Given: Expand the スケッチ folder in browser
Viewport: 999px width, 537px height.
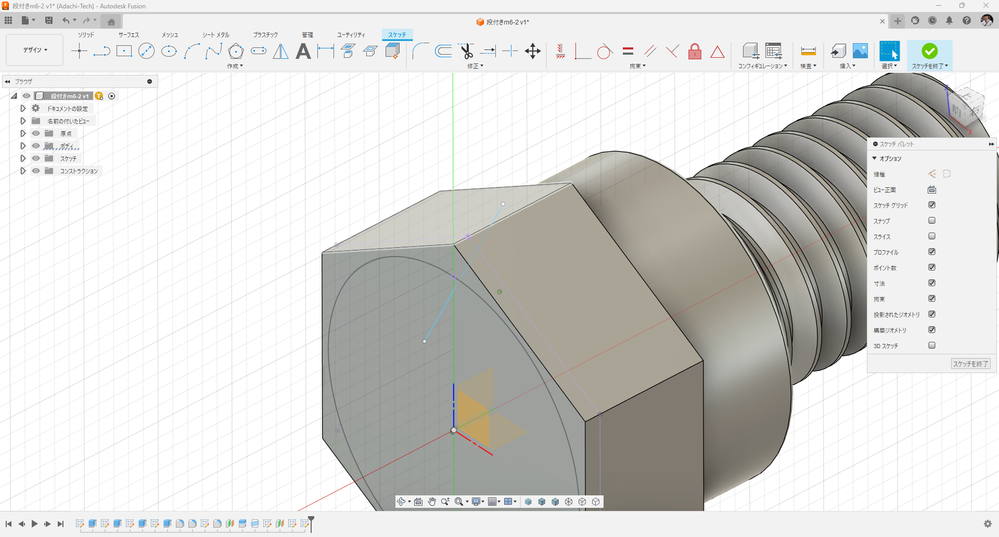Looking at the screenshot, I should (23, 158).
